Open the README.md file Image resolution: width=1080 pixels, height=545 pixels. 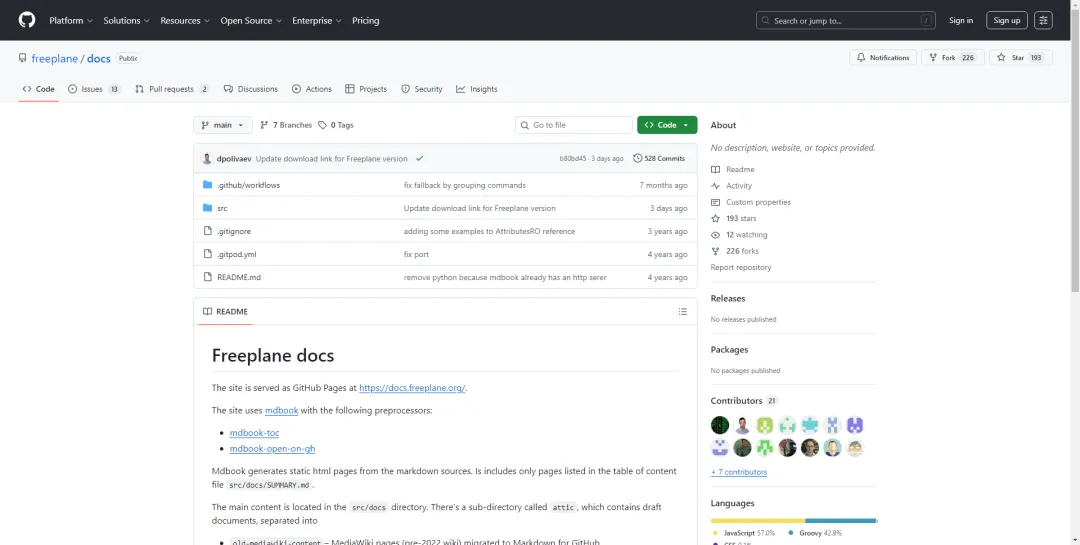tap(239, 278)
